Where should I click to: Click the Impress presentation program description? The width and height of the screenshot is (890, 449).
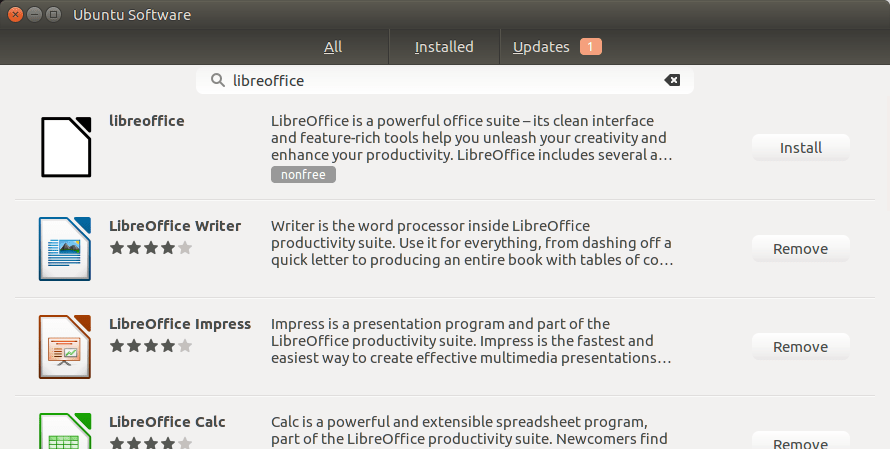tap(471, 341)
